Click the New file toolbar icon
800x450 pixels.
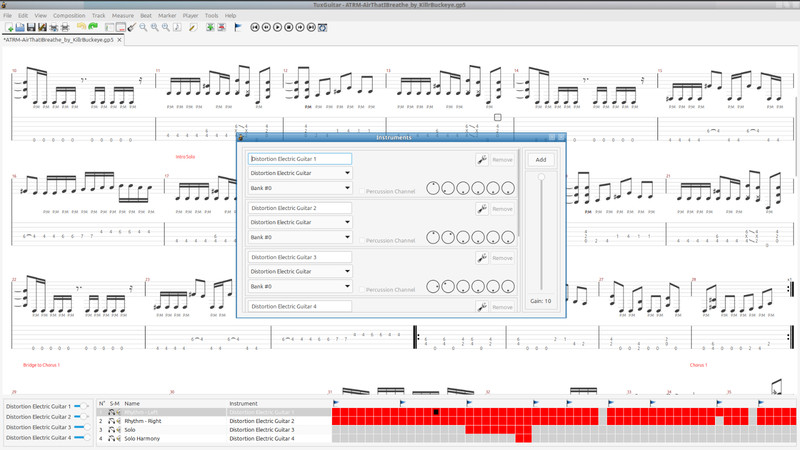tap(9, 27)
